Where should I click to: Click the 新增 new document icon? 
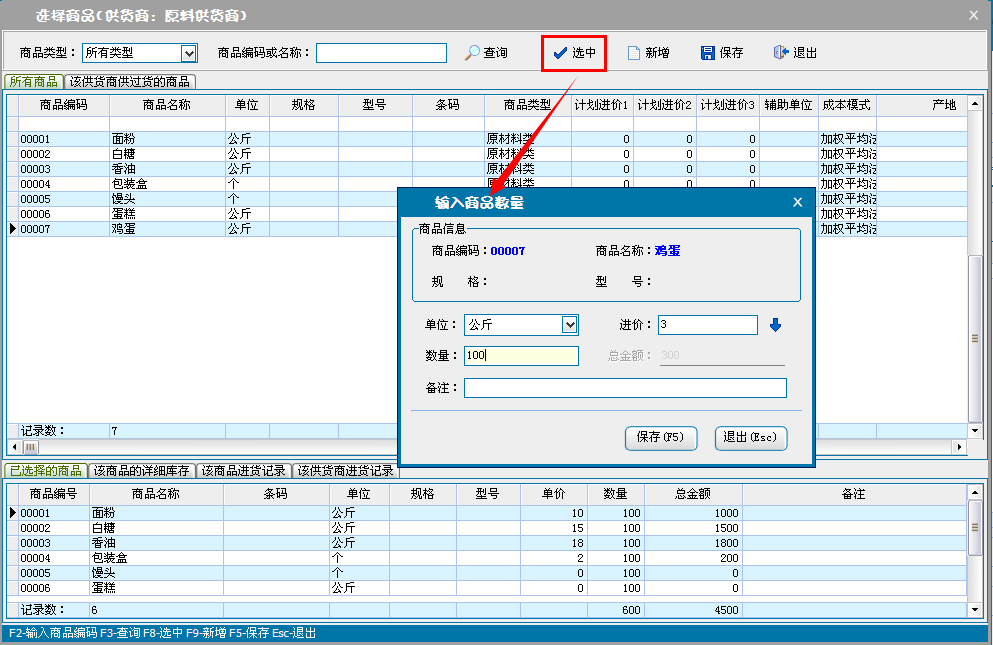click(634, 53)
